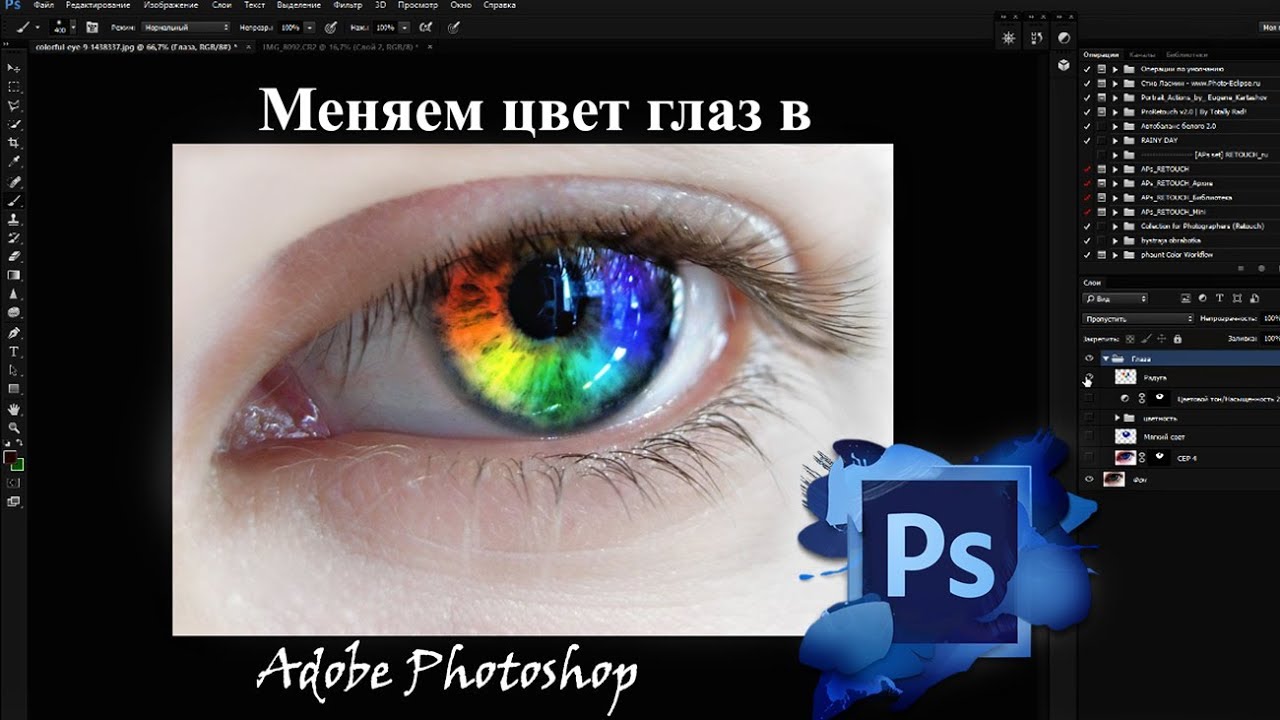The image size is (1280, 720).
Task: Open the Файл menu
Action: [43, 5]
